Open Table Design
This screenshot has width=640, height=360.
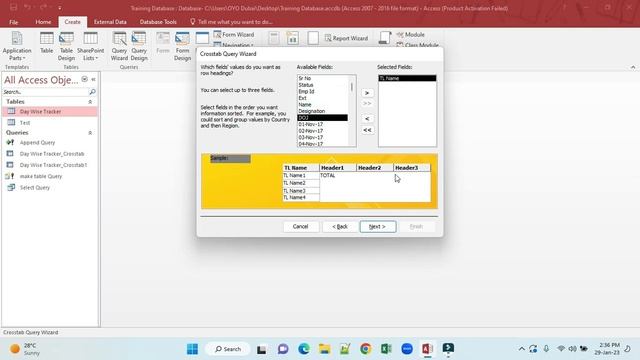click(66, 46)
